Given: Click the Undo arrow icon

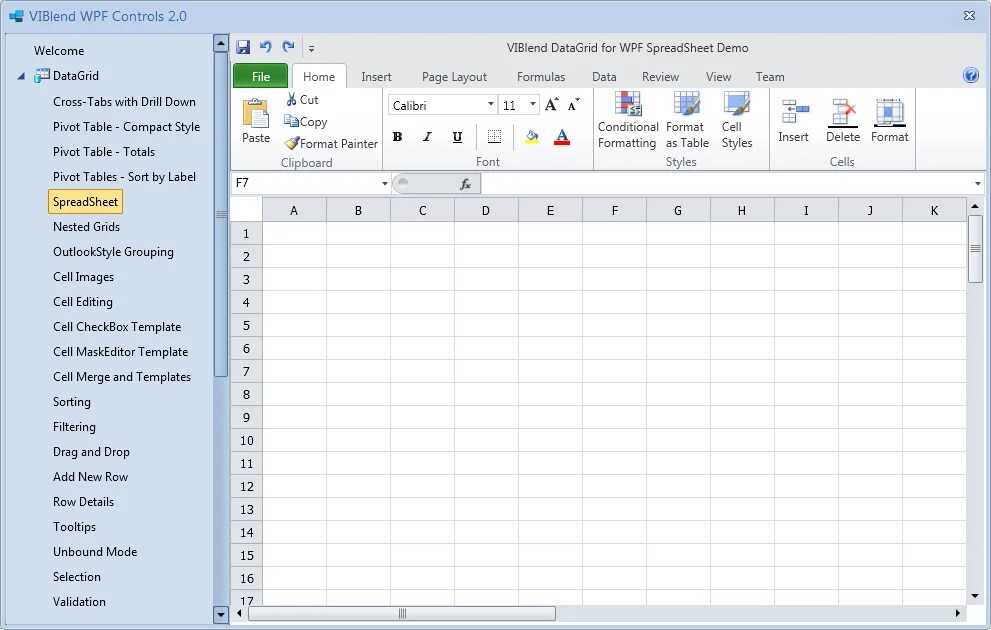Looking at the screenshot, I should coord(265,47).
